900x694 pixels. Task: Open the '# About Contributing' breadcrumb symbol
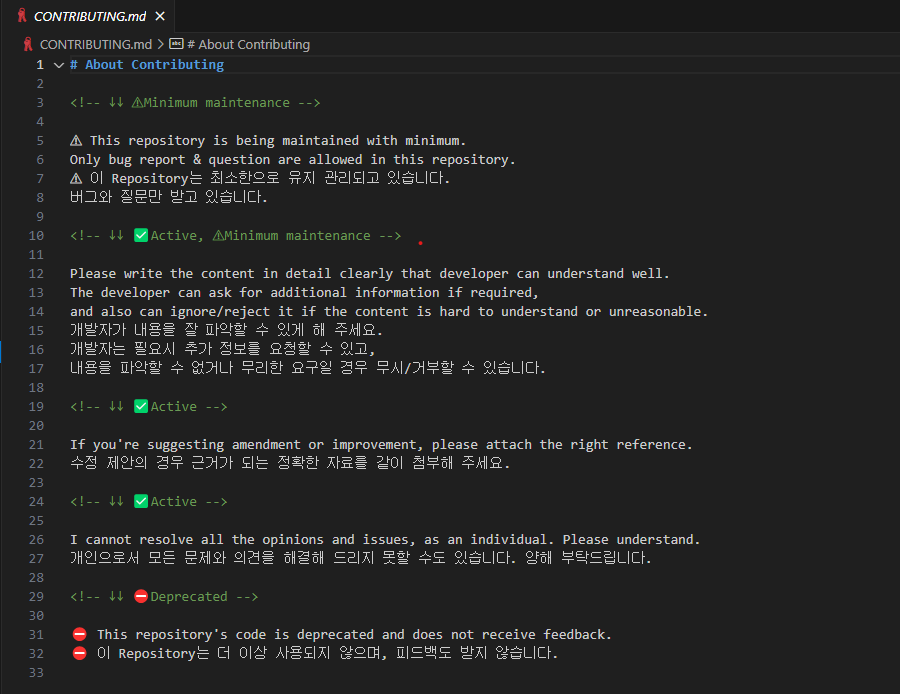248,44
